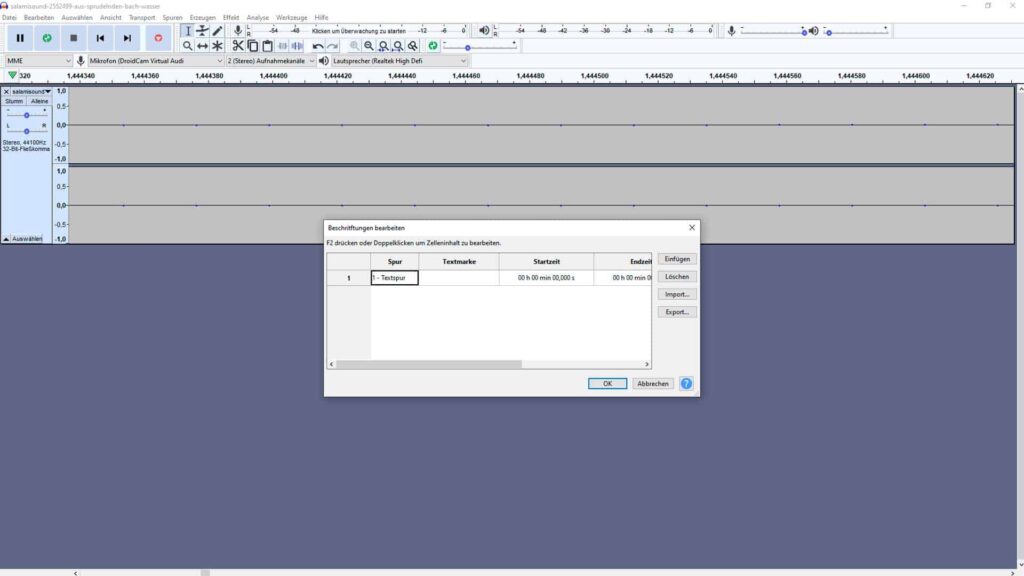Zoom in on the timeline
Screen dimensions: 1024x576
pyautogui.click(x=354, y=46)
